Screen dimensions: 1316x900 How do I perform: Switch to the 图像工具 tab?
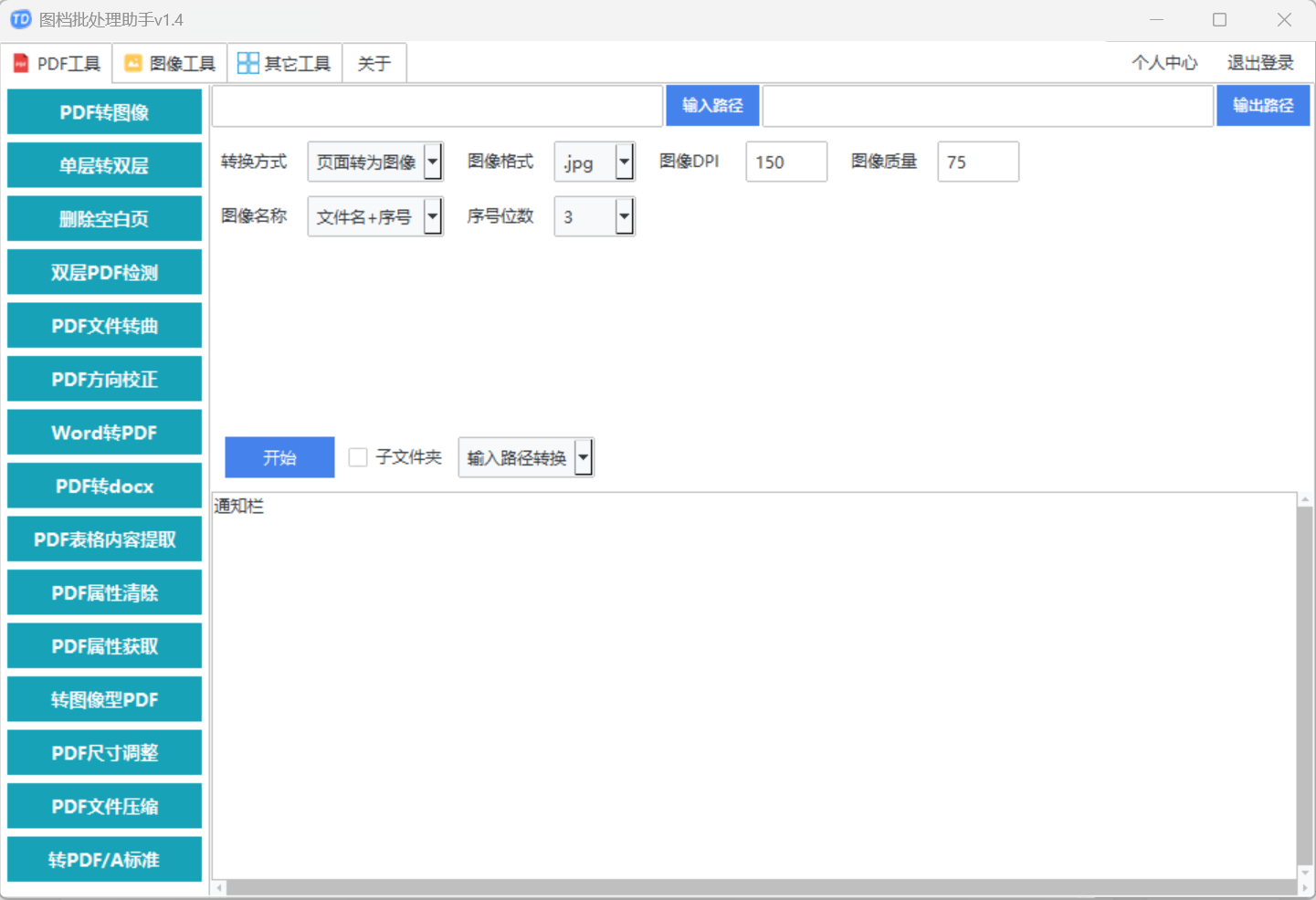pos(170,63)
